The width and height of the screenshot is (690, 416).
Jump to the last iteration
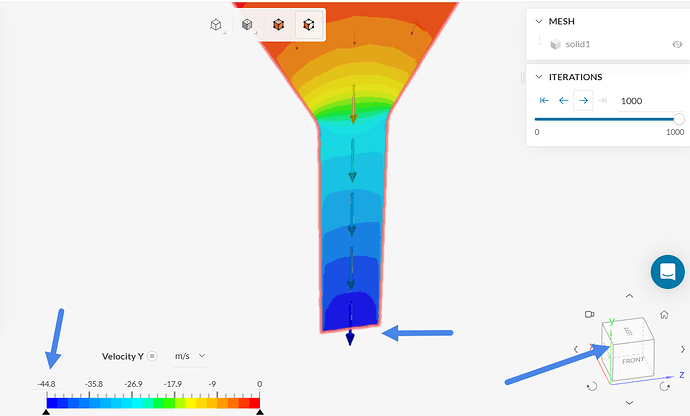coord(602,100)
